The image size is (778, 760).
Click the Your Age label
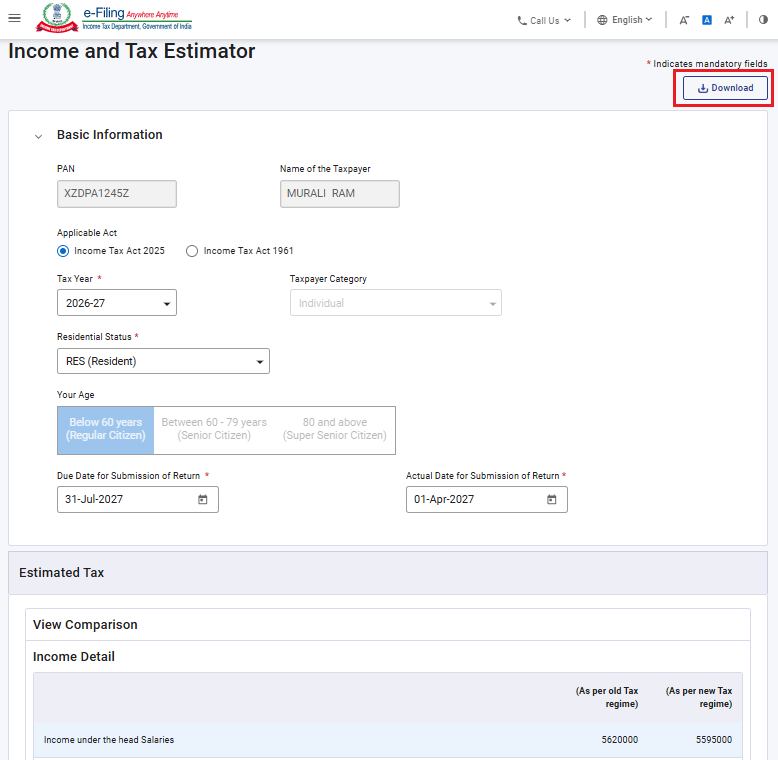click(x=75, y=395)
